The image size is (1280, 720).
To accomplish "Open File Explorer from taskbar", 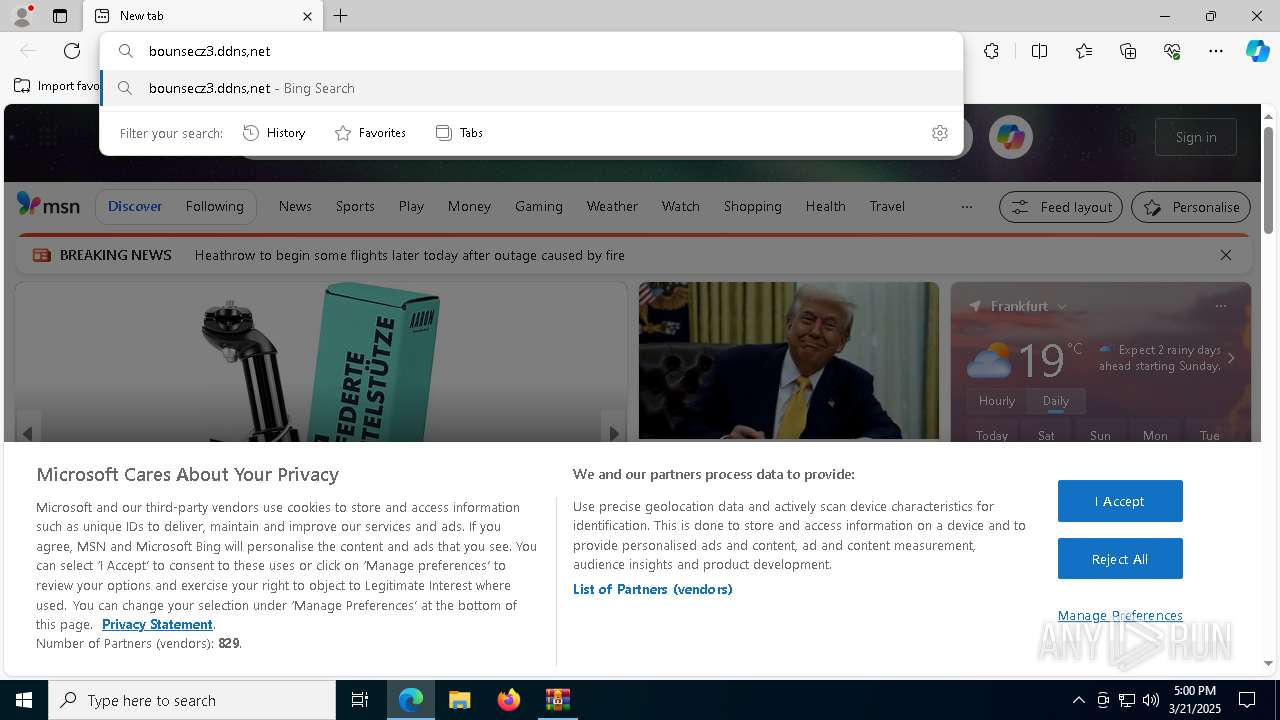I will (x=459, y=700).
